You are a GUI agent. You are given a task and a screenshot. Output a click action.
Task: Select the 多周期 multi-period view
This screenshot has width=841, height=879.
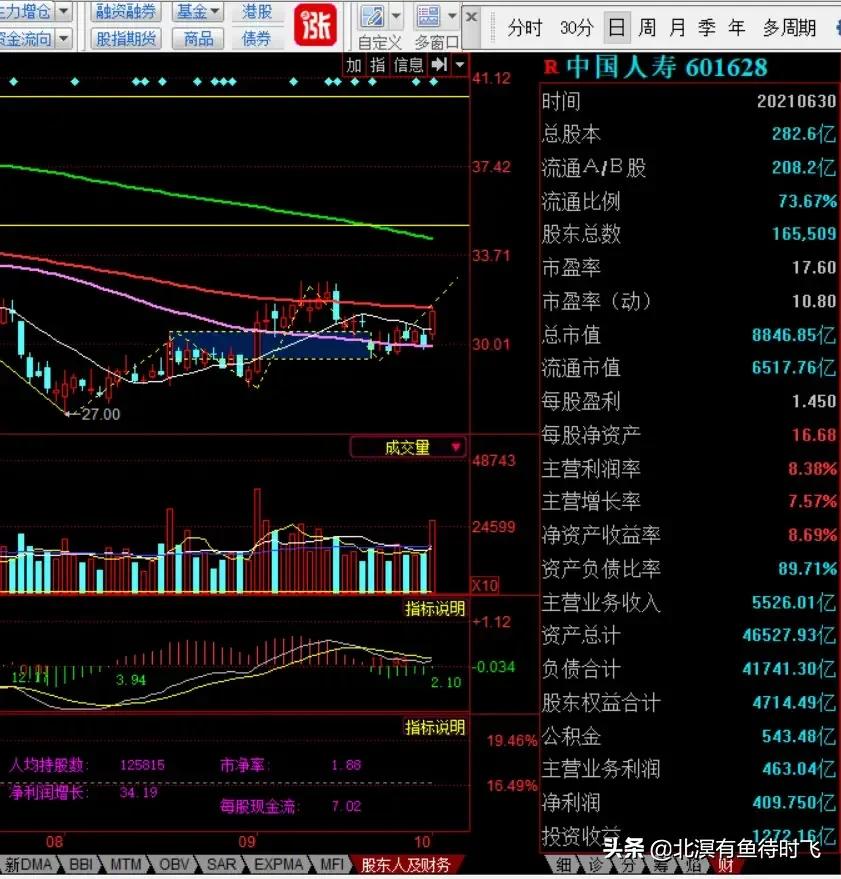[x=789, y=27]
